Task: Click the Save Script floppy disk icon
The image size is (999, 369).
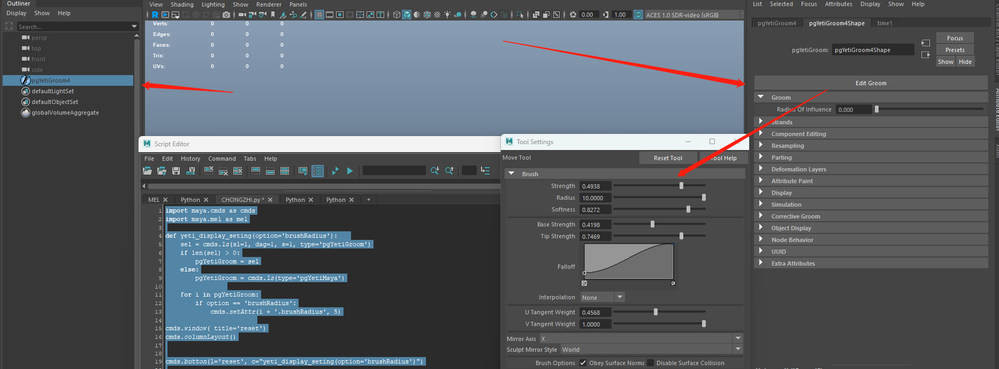Action: [x=176, y=171]
